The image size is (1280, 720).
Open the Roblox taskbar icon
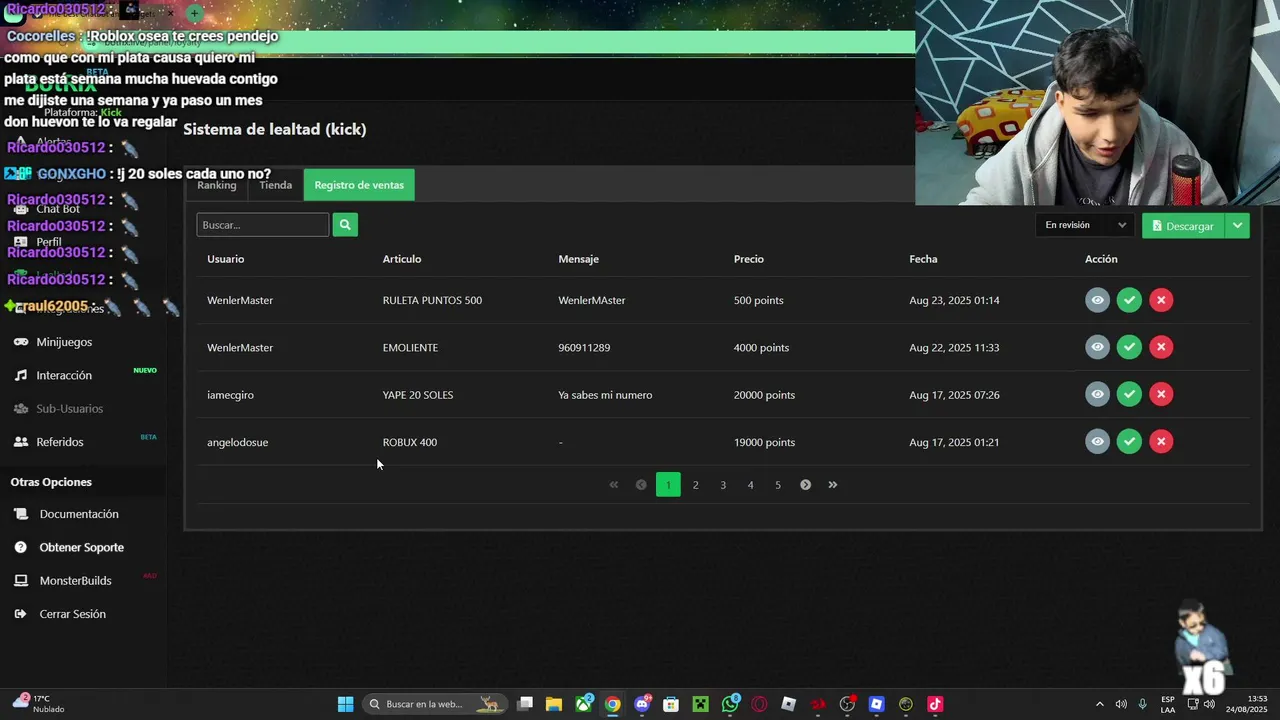788,704
